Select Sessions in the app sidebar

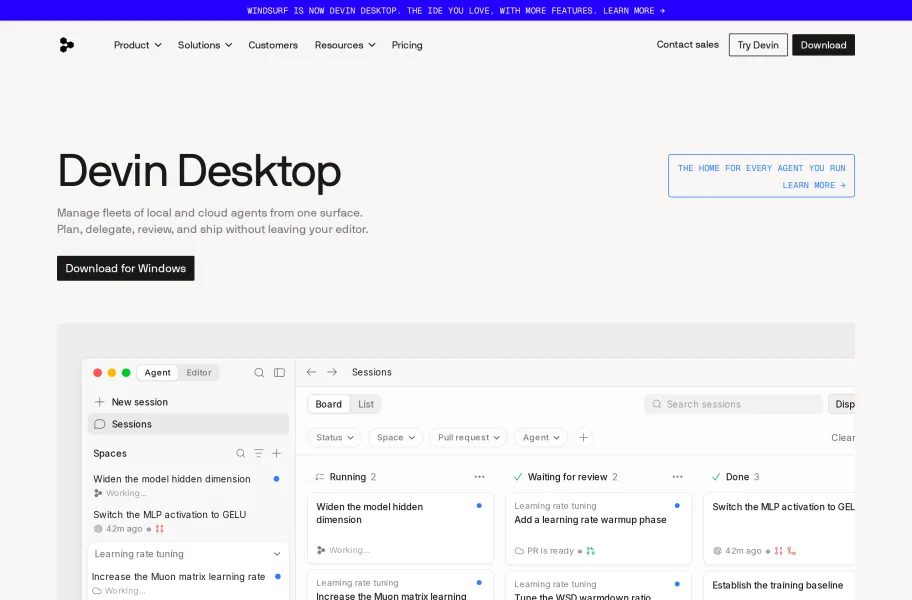point(188,424)
